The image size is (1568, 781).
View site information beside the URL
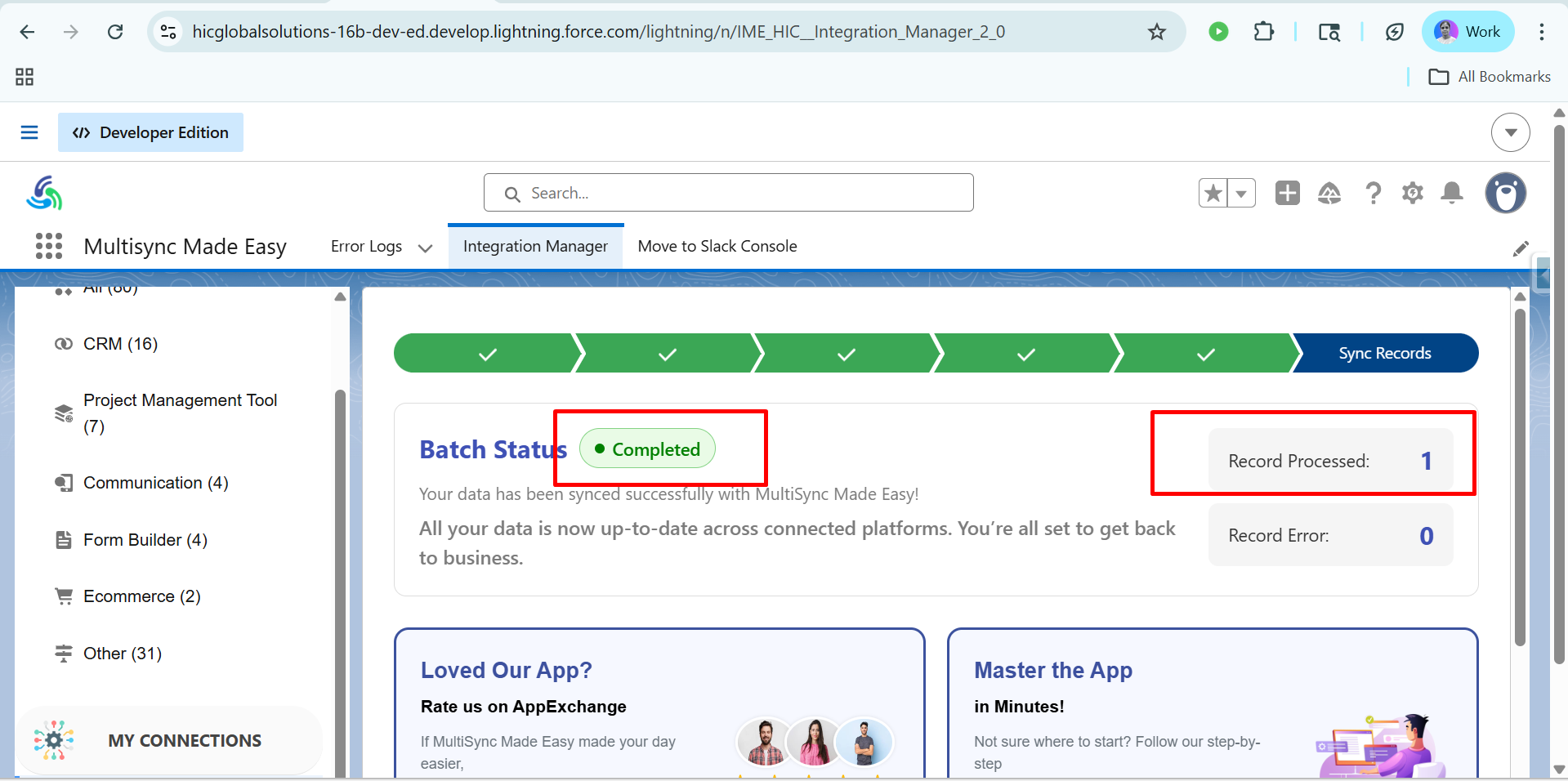coord(168,32)
